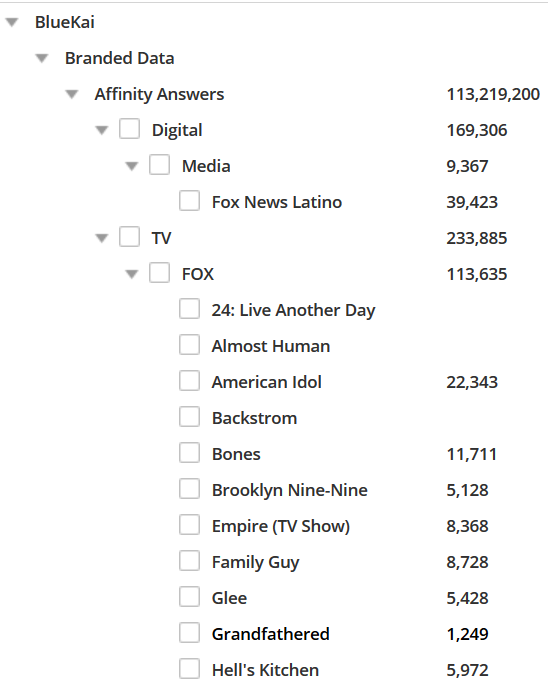This screenshot has width=548, height=692.
Task: Tick the Fox News Latino checkbox
Action: (189, 201)
